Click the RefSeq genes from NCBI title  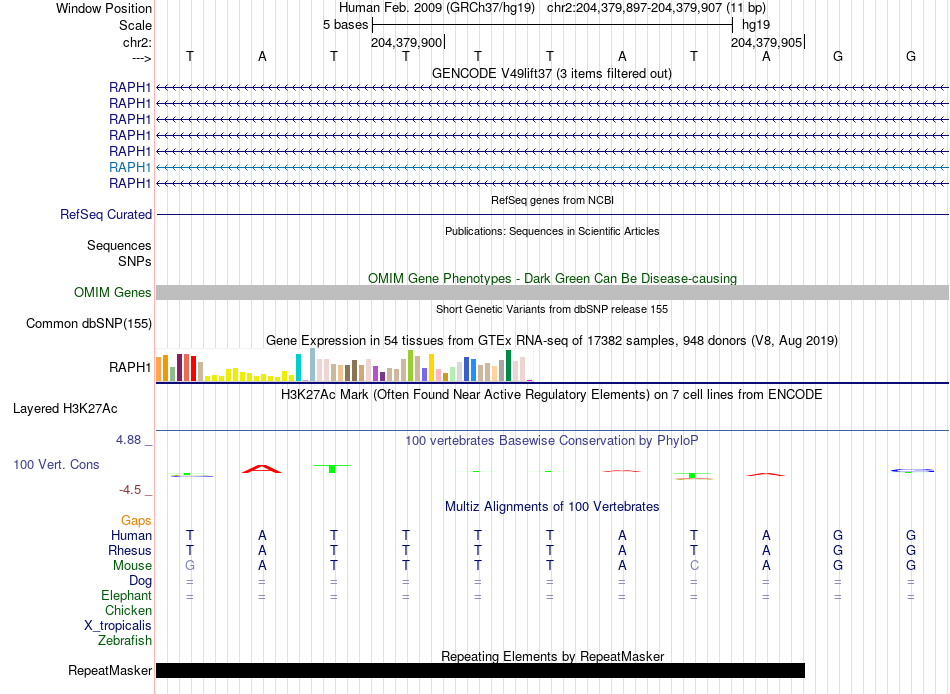pos(552,200)
